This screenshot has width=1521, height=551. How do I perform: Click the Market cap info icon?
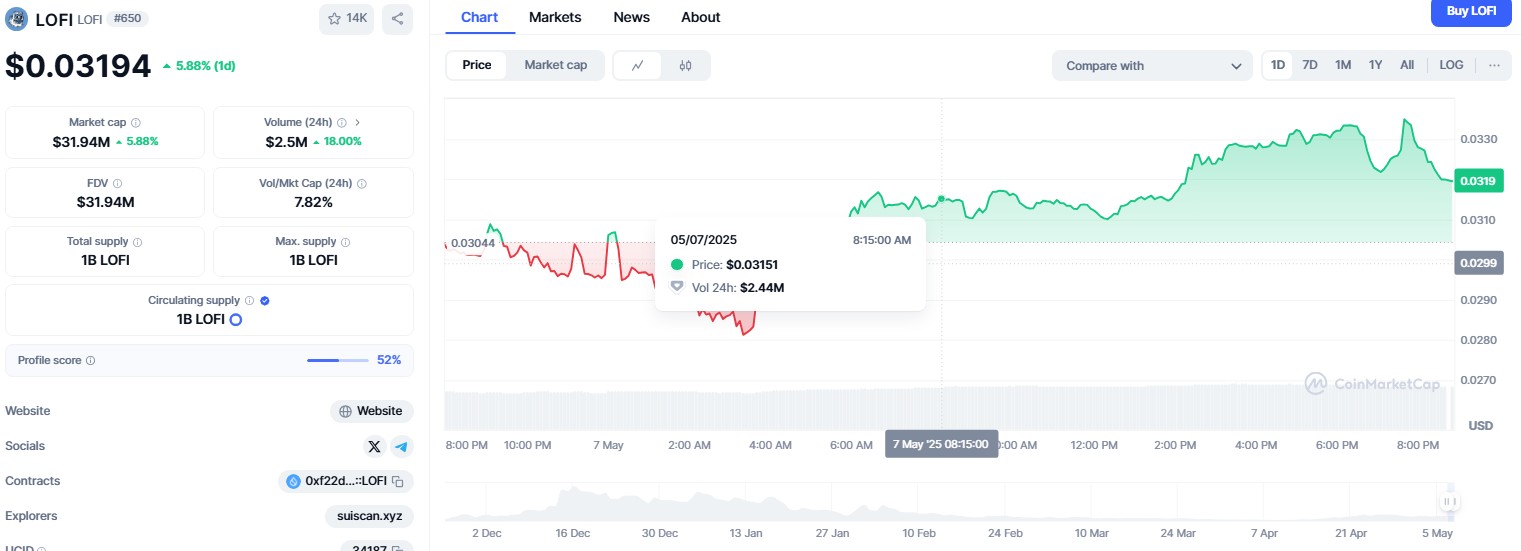point(136,123)
